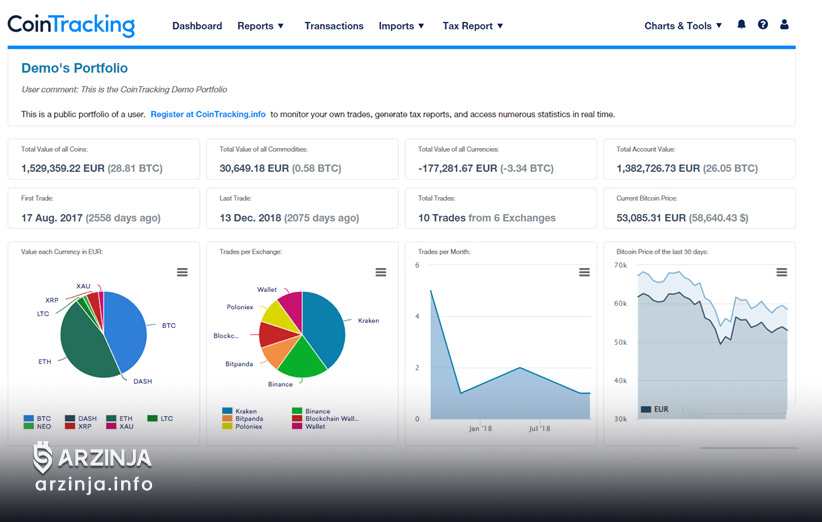
Task: Open the notifications bell icon
Action: 741,25
